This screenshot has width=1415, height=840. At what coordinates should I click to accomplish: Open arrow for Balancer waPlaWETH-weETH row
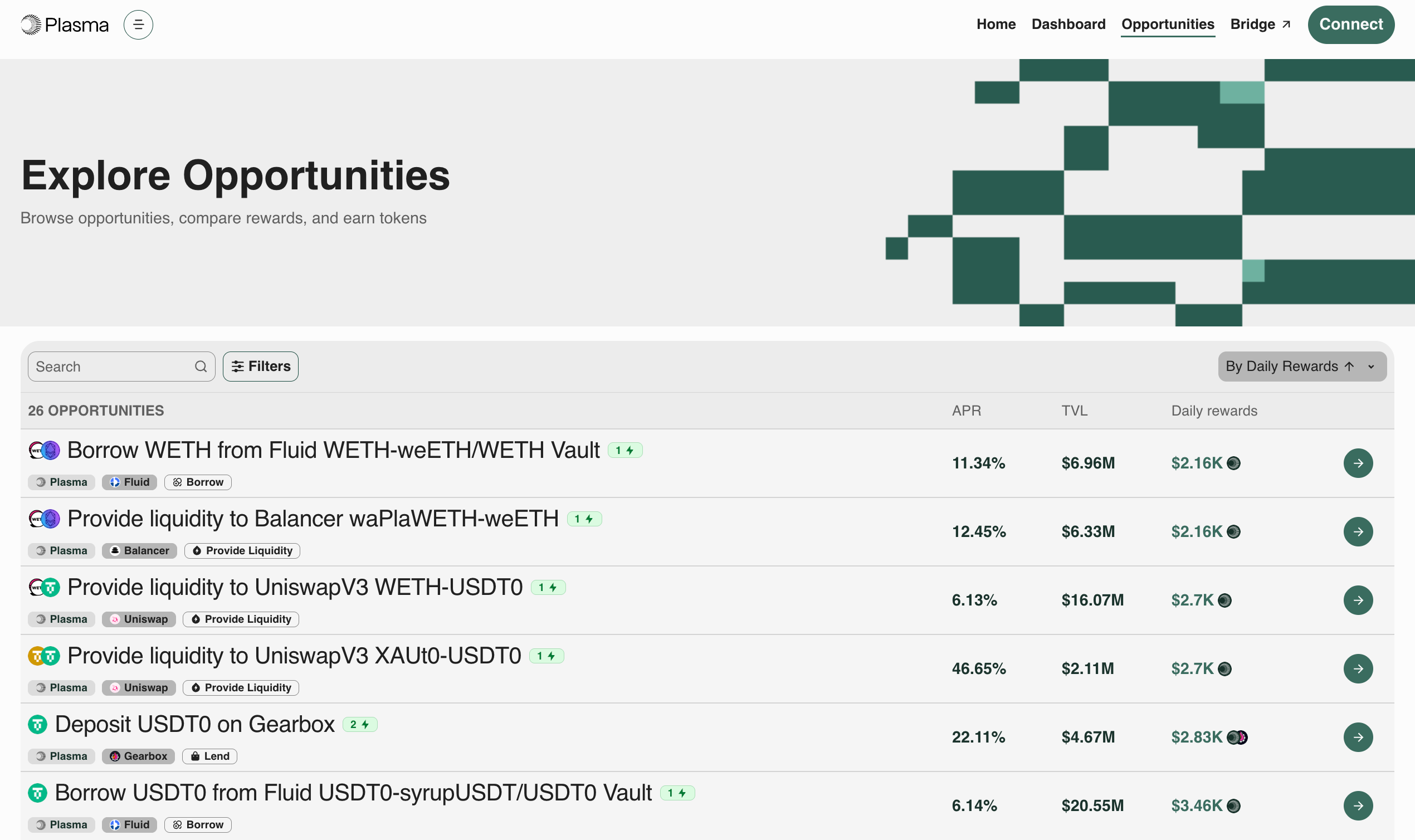1357,531
